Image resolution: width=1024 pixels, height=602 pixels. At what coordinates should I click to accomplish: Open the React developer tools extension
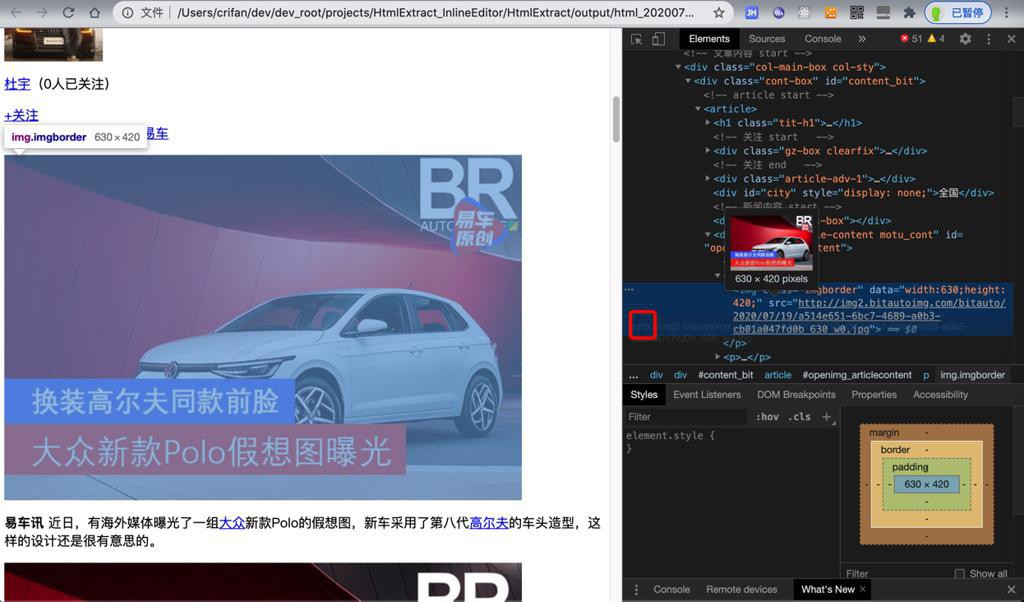pyautogui.click(x=805, y=12)
